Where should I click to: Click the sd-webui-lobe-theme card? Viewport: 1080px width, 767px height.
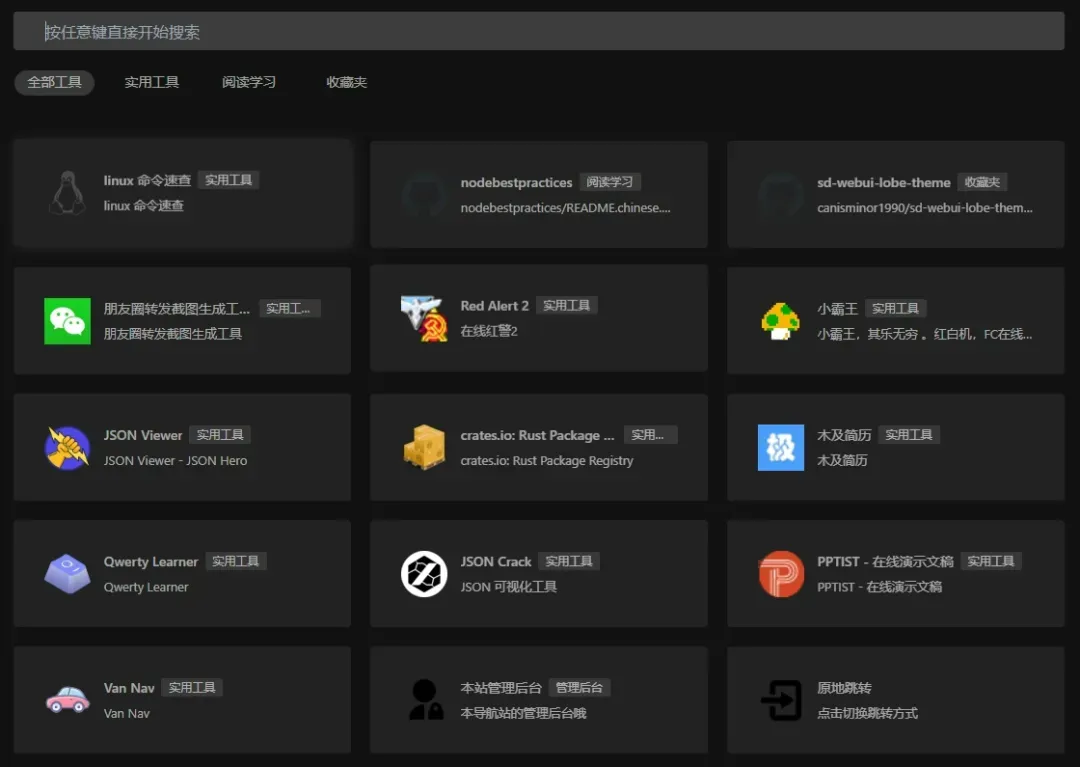click(895, 194)
